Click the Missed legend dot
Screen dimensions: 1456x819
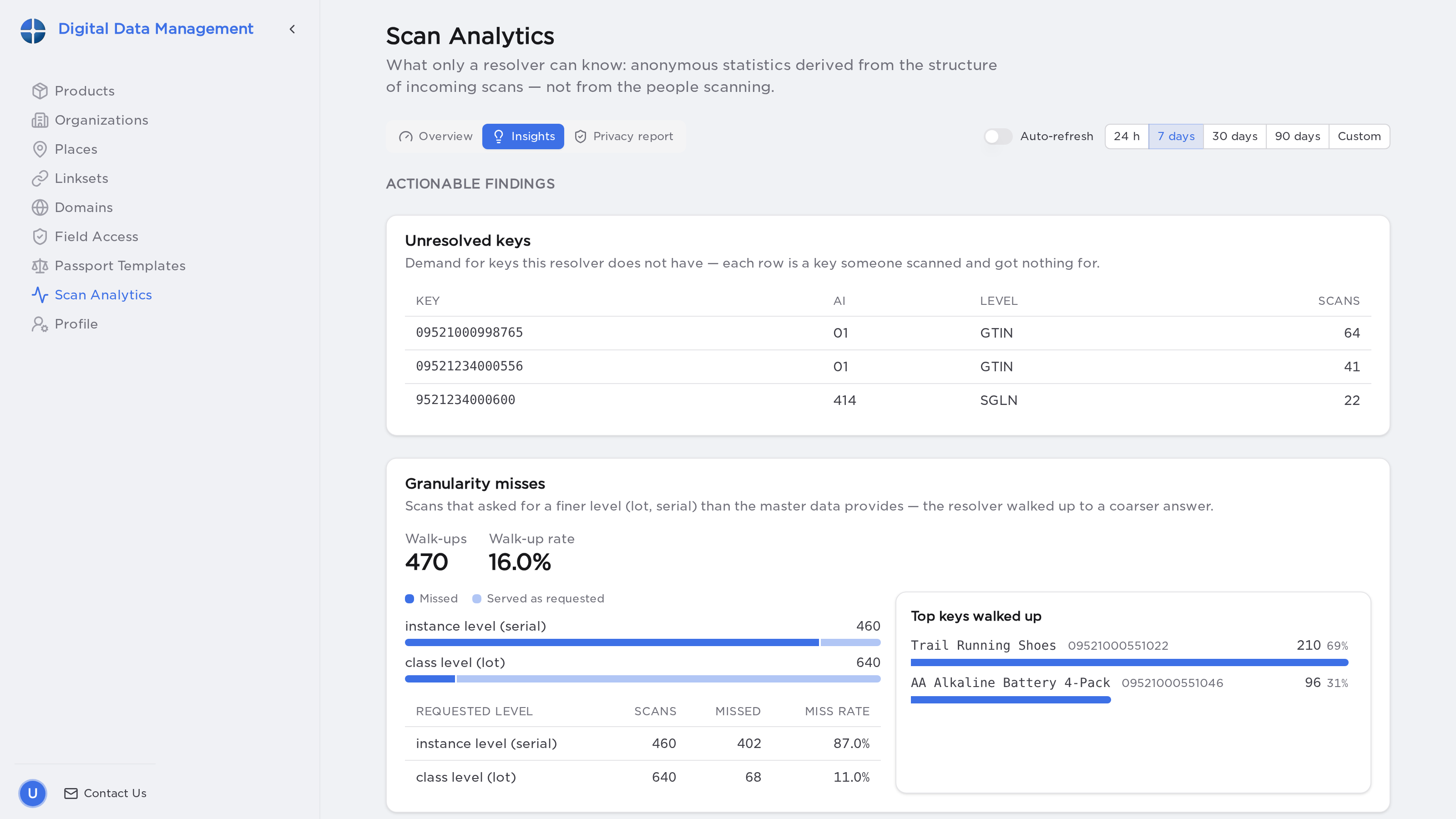tap(409, 599)
